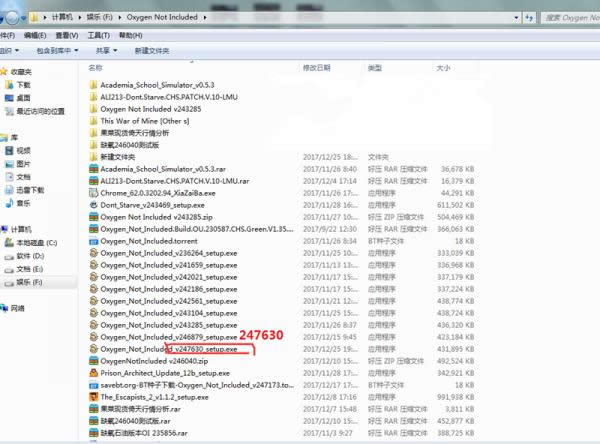Open the 迅雷下载 library

28,189
